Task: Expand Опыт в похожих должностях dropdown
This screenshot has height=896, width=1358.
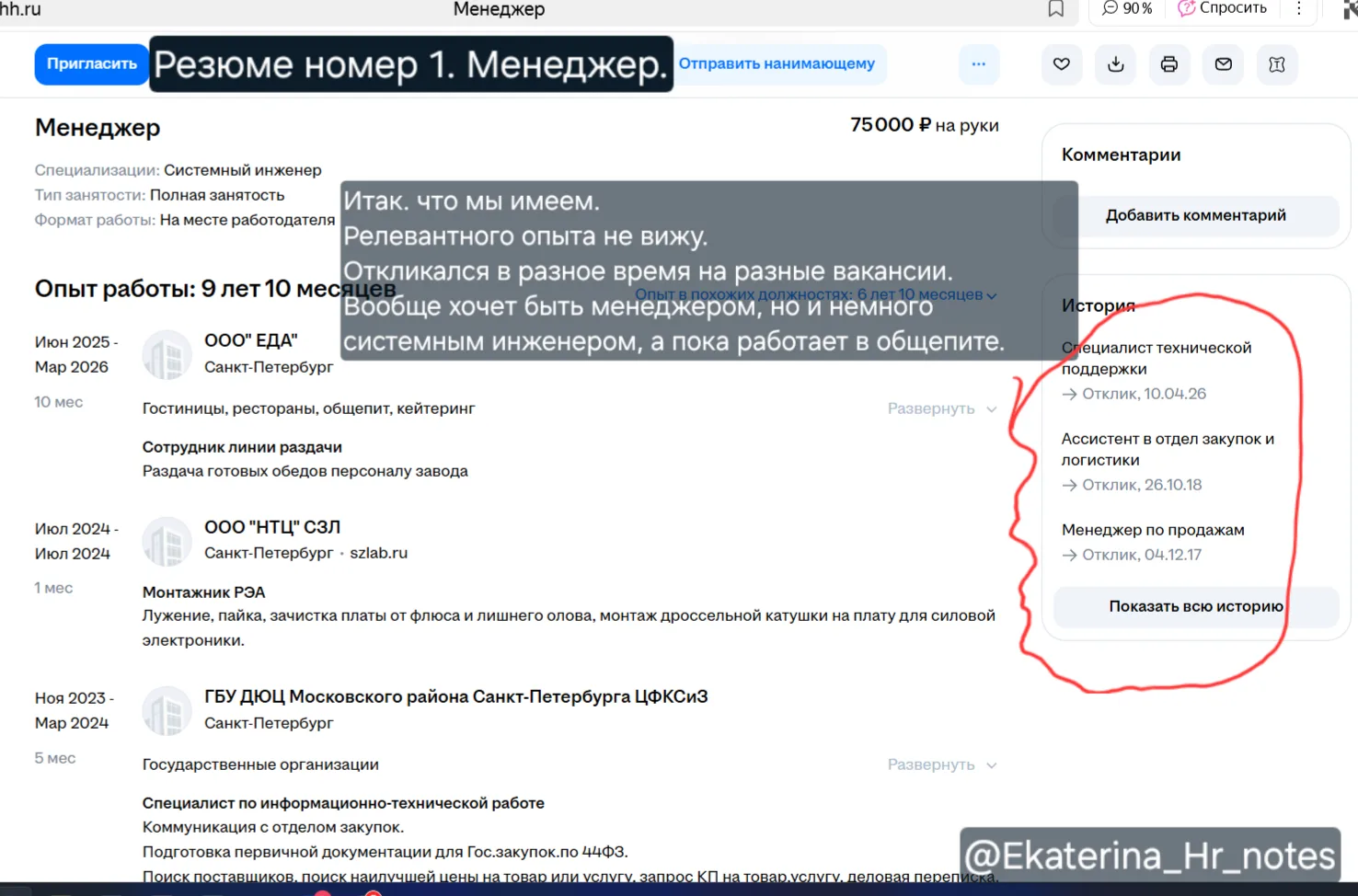Action: (x=816, y=294)
